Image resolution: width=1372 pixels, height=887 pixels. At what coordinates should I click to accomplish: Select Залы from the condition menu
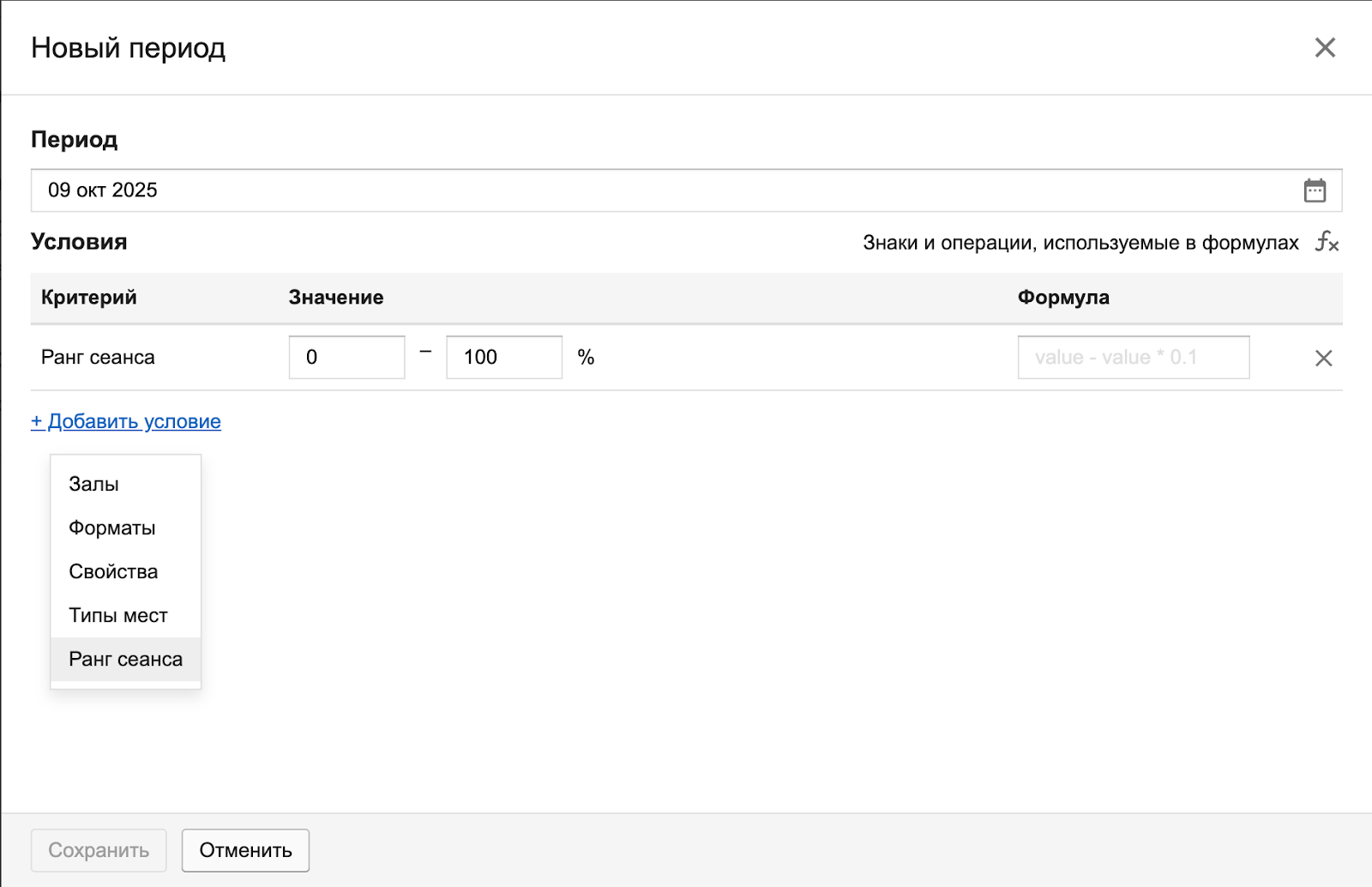point(94,485)
